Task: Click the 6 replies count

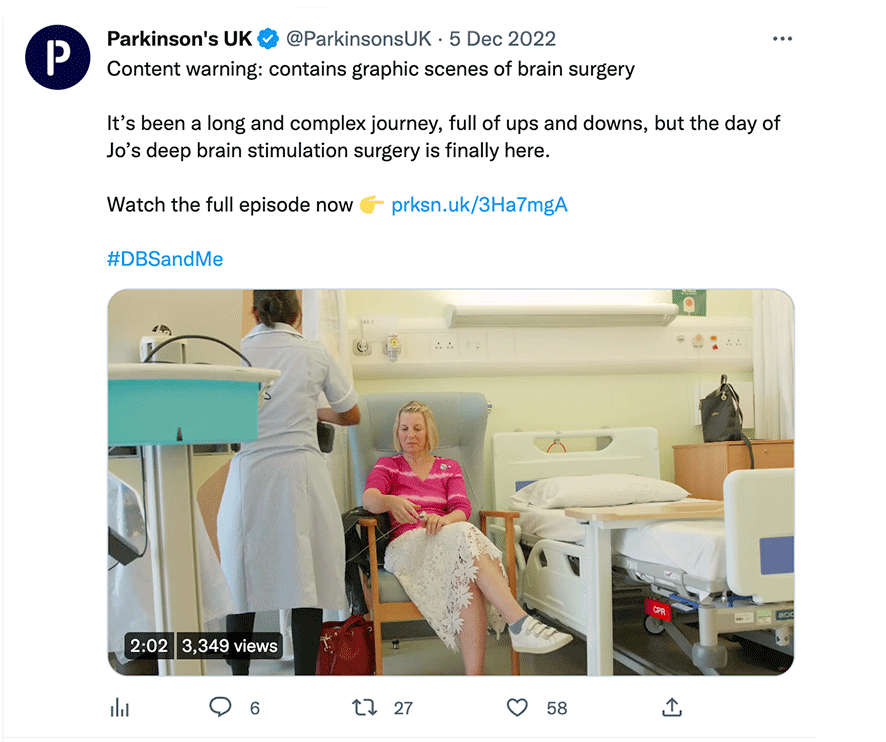Action: [x=255, y=708]
